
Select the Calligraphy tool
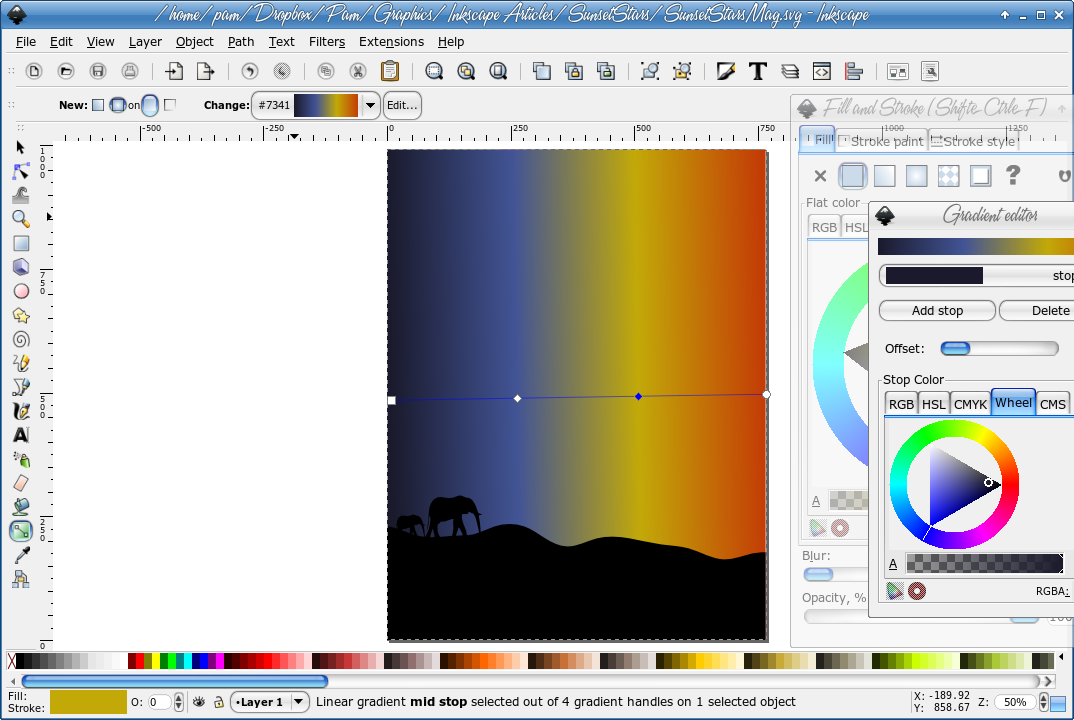[21, 411]
